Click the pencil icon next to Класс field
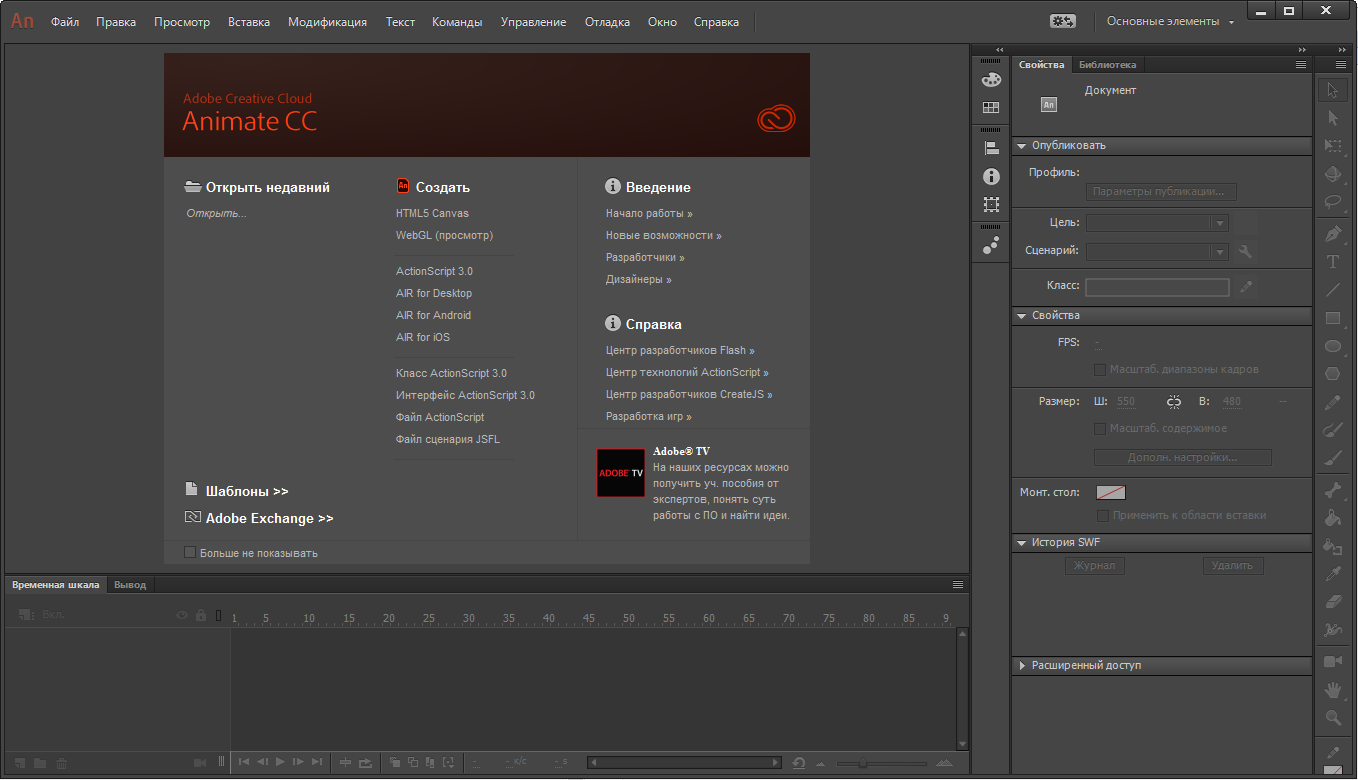Image resolution: width=1358 pixels, height=780 pixels. tap(1246, 286)
